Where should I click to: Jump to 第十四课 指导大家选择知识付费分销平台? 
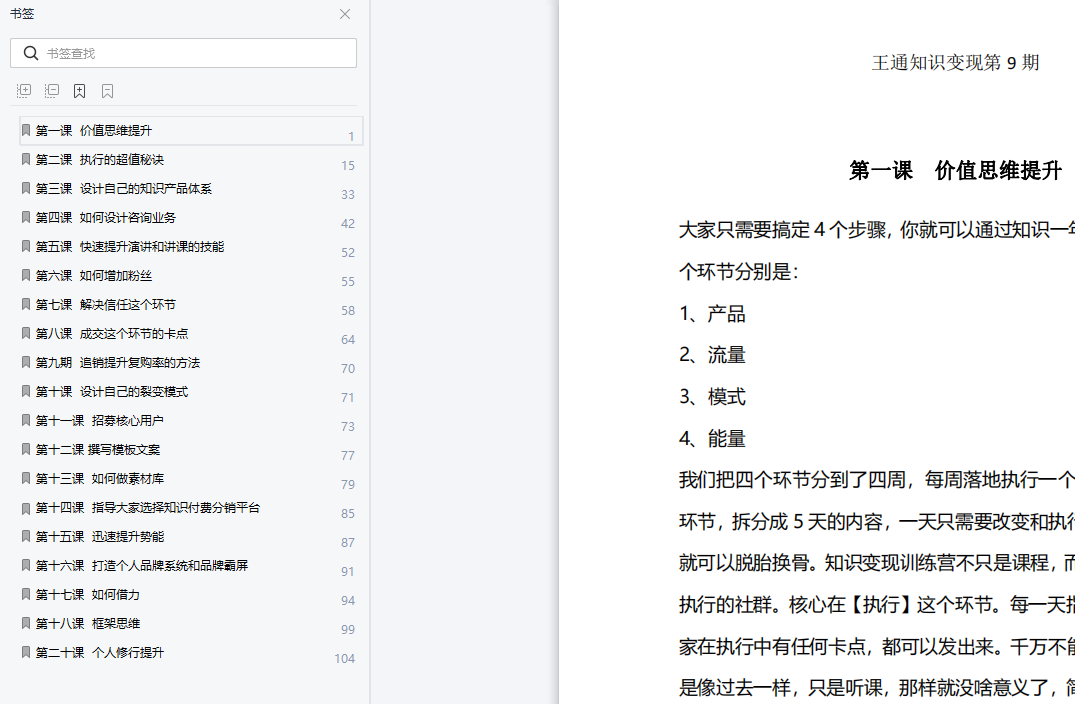(147, 507)
